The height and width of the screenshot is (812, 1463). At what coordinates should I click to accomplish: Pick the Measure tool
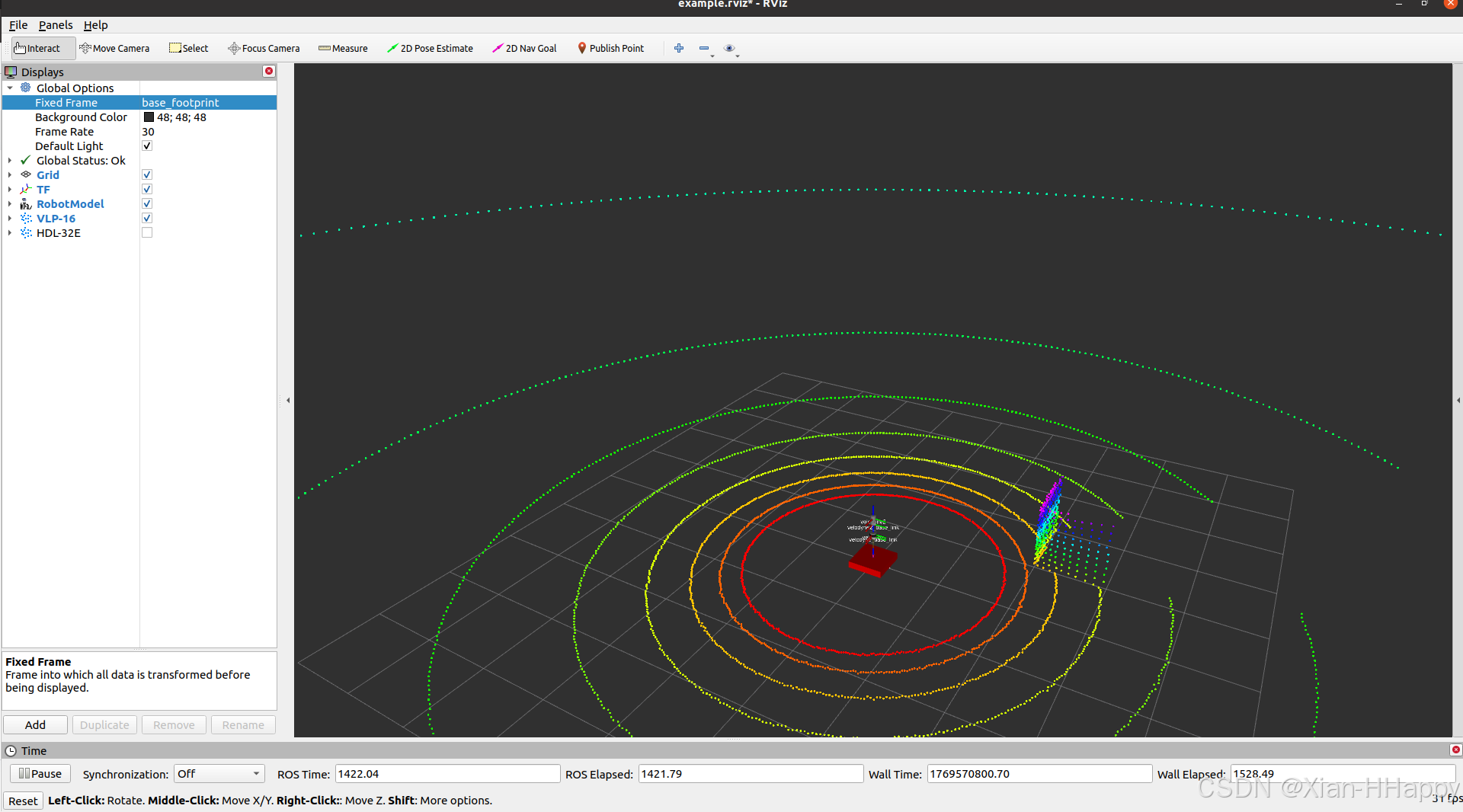tap(343, 48)
